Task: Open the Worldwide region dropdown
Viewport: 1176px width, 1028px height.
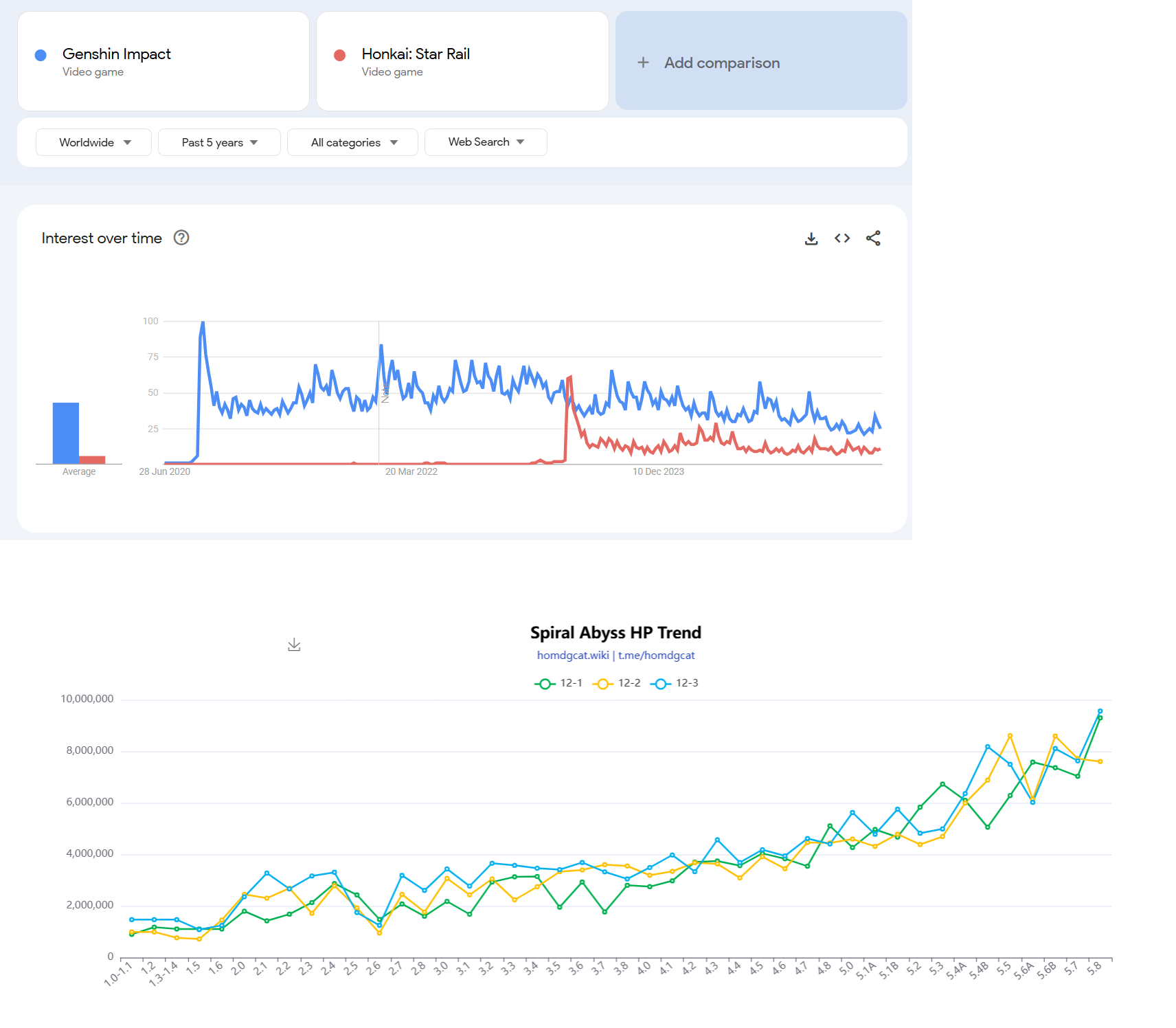Action: [x=93, y=142]
